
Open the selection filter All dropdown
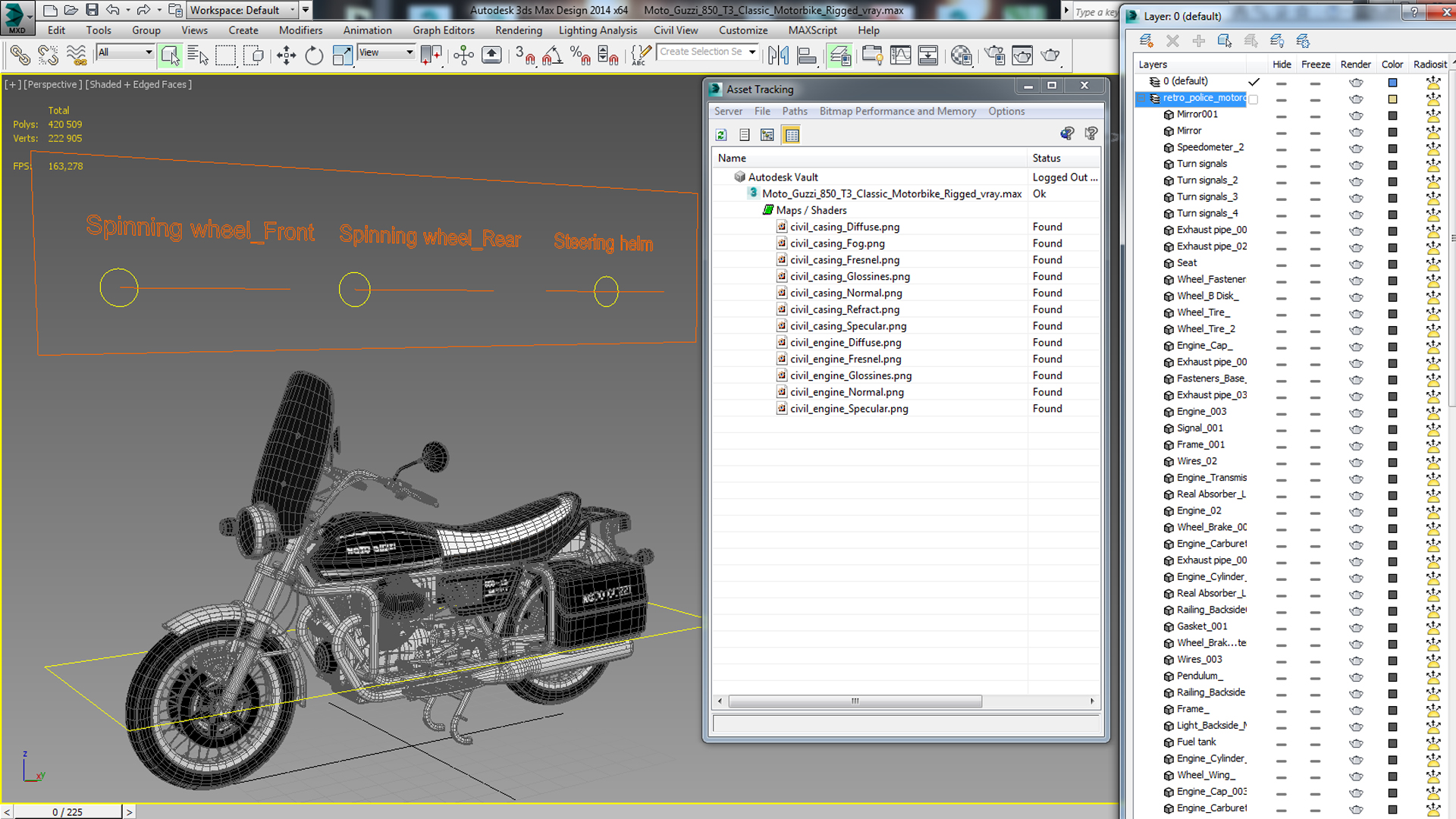tap(125, 52)
